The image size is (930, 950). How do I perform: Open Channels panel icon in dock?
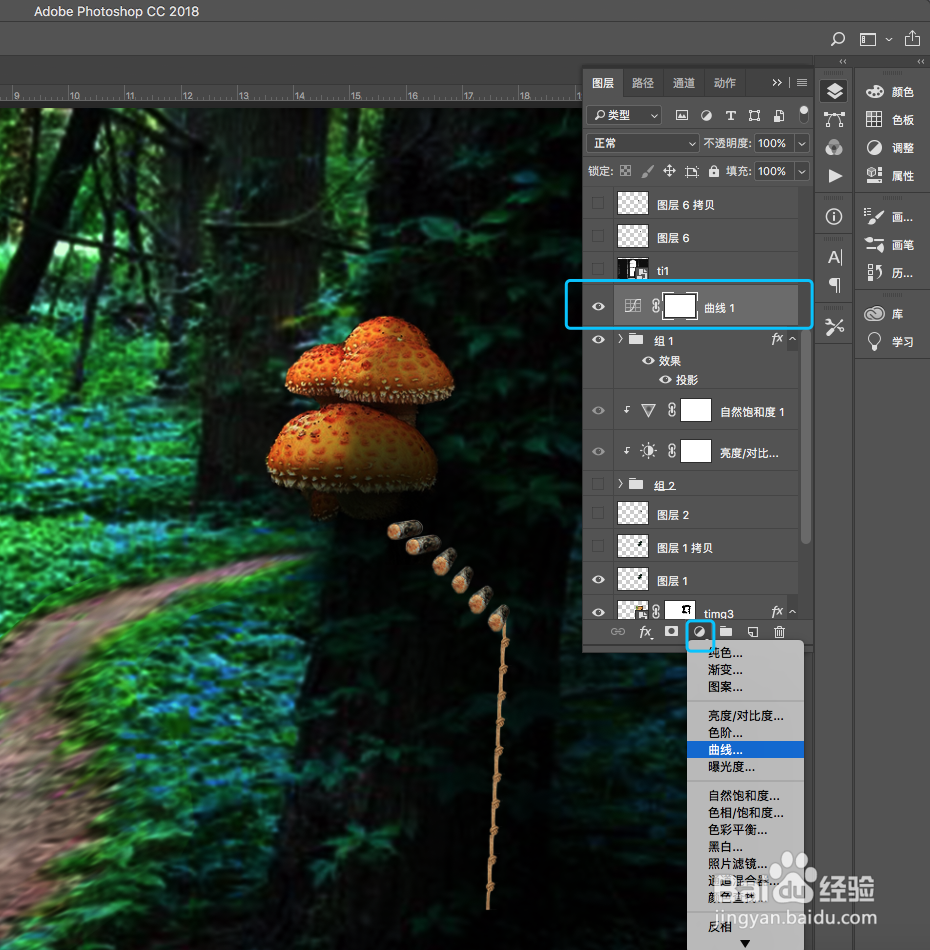pos(834,147)
